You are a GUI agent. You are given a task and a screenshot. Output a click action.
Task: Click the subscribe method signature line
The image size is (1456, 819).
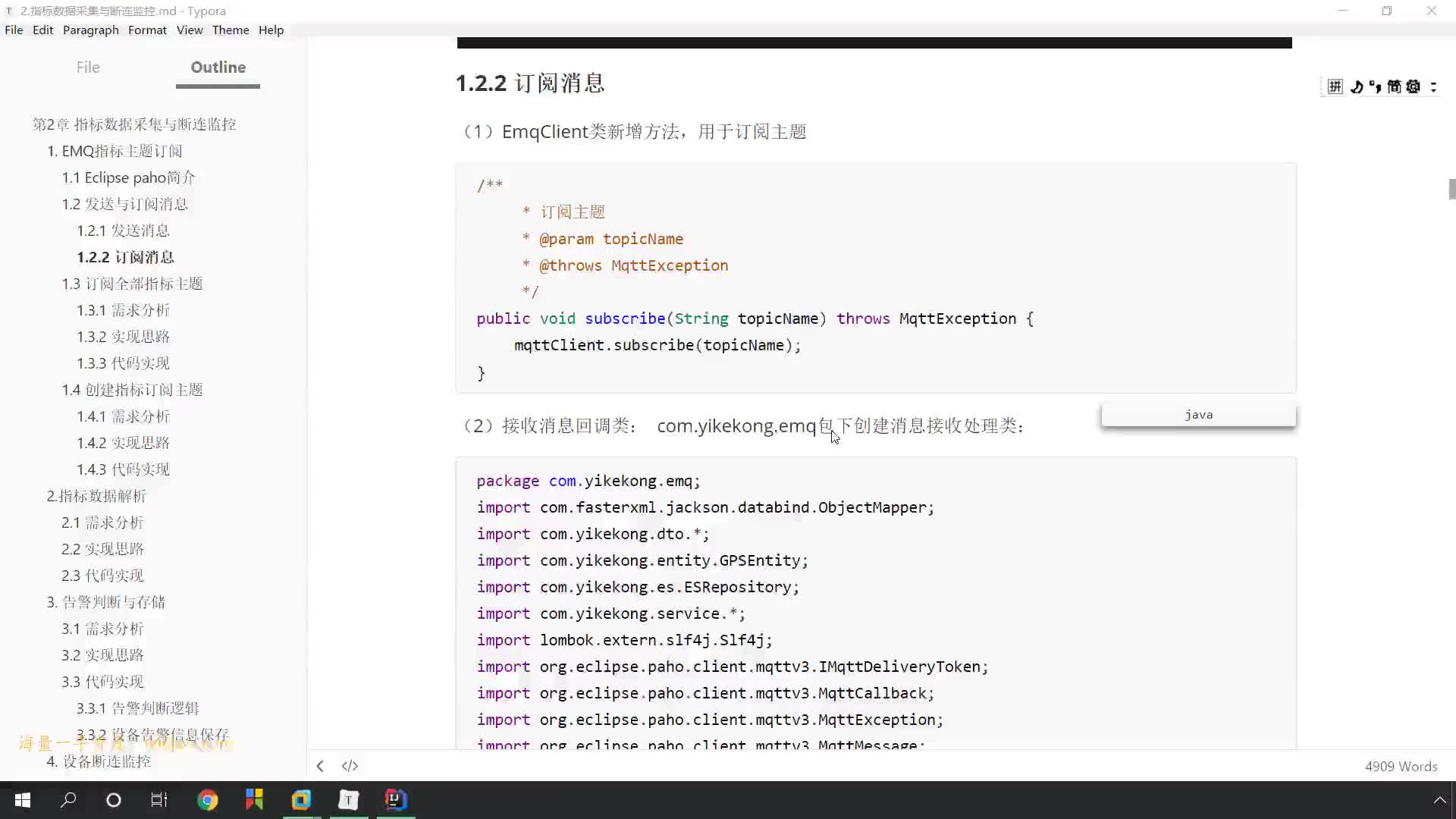point(755,318)
